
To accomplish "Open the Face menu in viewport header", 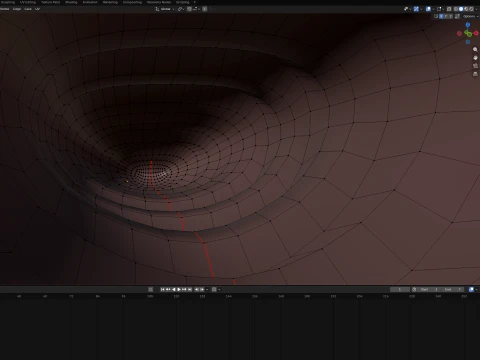I will click(28, 9).
